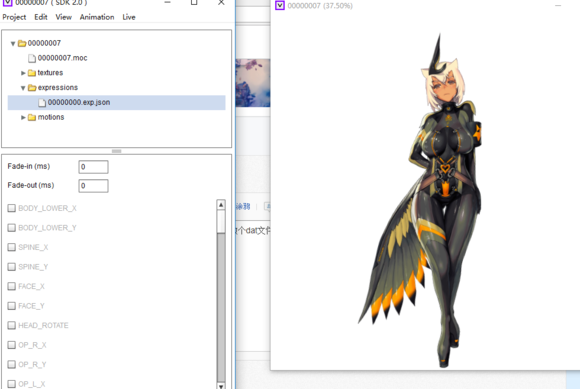Open the Project menu
The width and height of the screenshot is (580, 389).
[x=14, y=17]
